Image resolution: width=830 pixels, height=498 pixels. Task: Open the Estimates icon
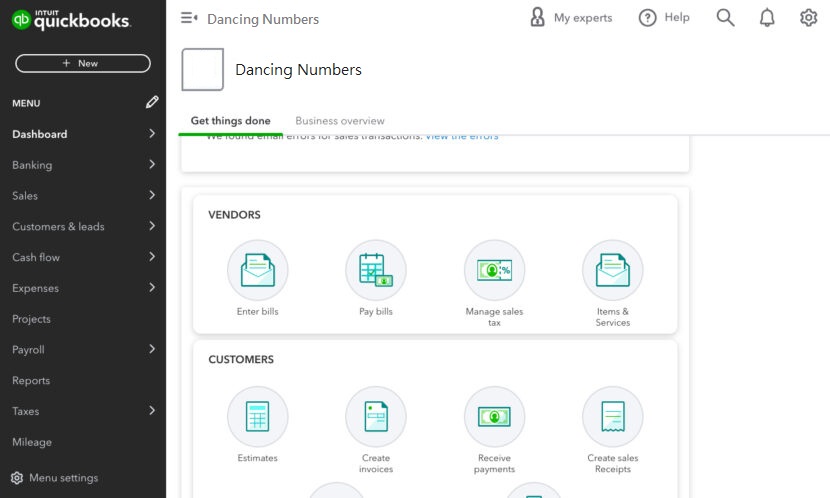pyautogui.click(x=258, y=417)
